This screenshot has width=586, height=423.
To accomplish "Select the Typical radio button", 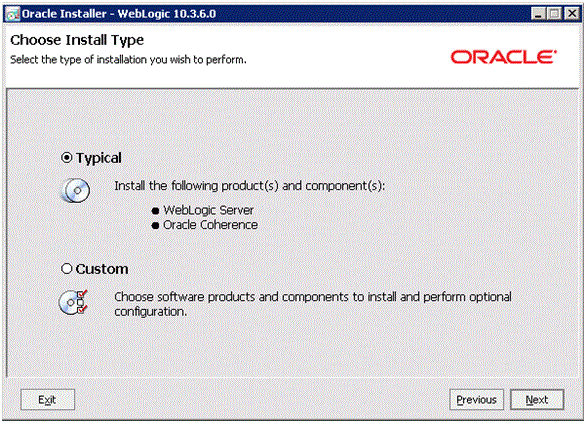I will pyautogui.click(x=67, y=158).
